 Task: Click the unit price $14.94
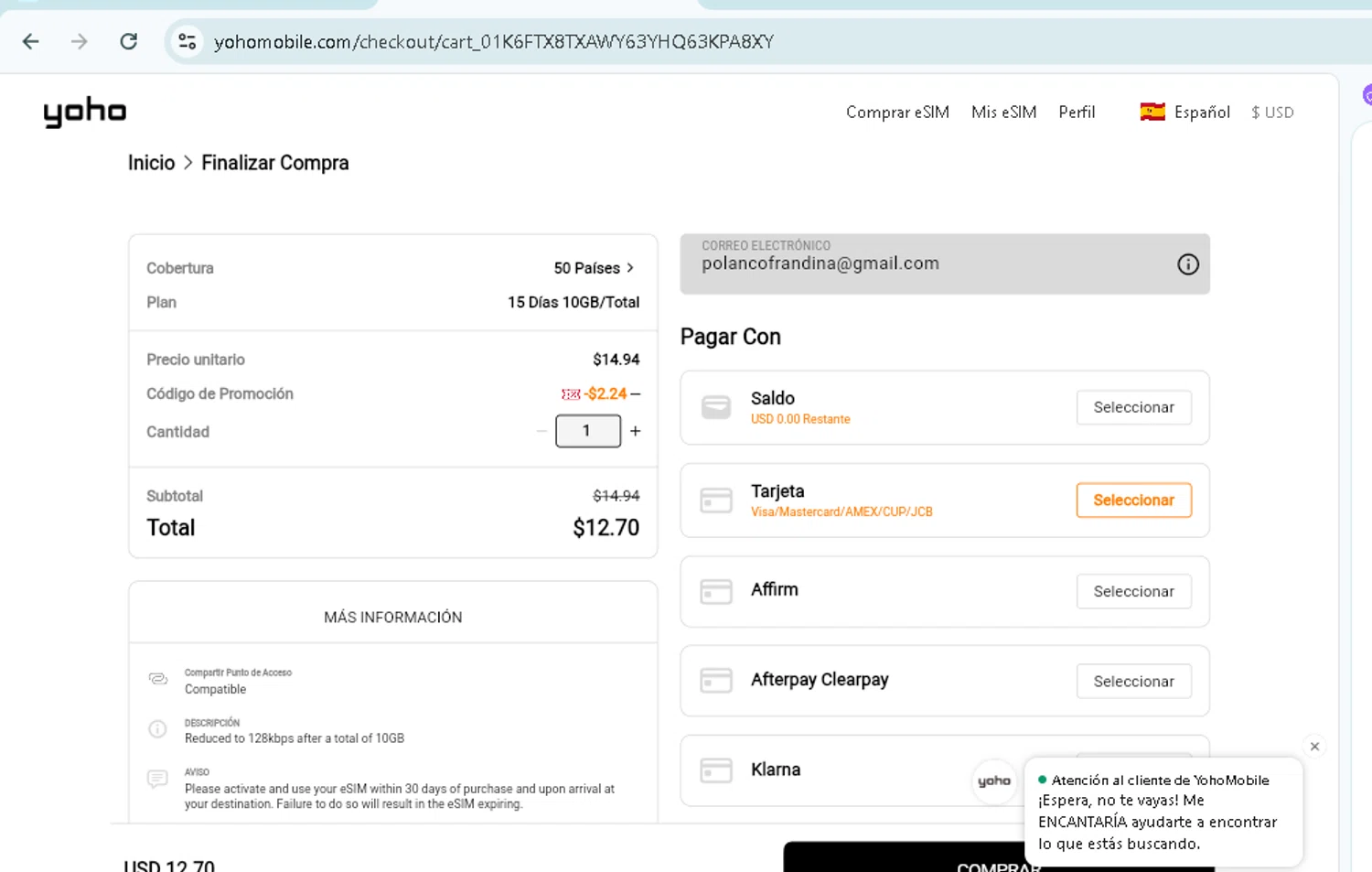pos(616,360)
